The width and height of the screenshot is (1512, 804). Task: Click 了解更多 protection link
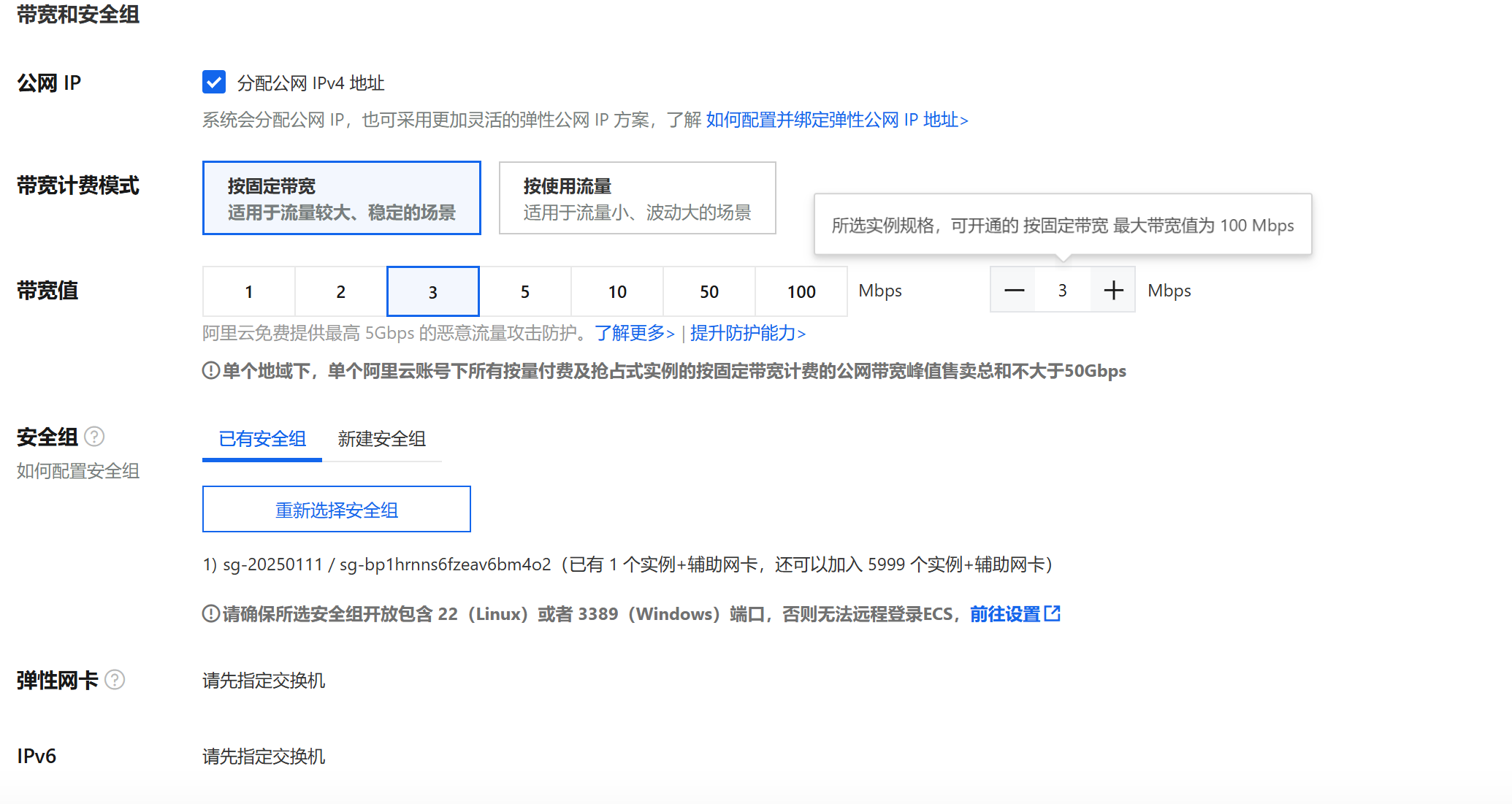634,333
